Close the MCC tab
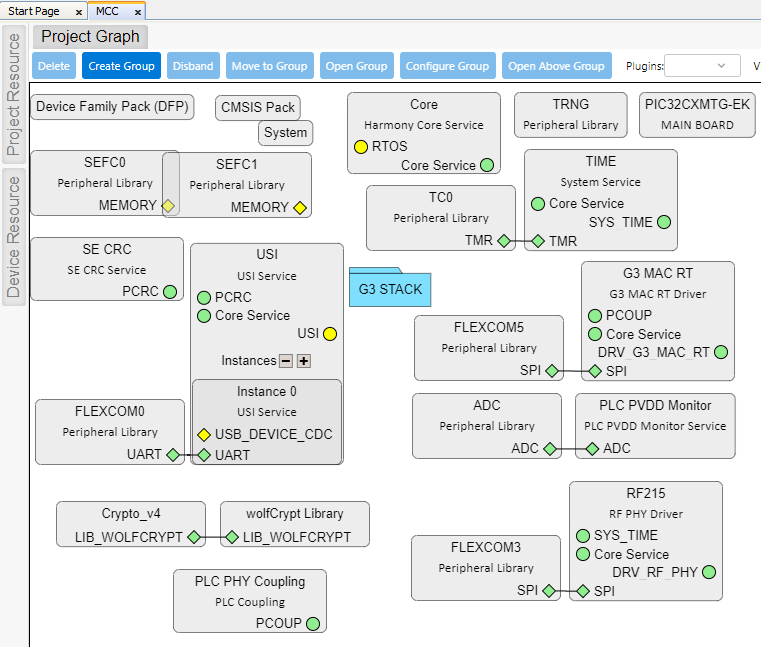Screen dimensions: 761x647 (138, 12)
